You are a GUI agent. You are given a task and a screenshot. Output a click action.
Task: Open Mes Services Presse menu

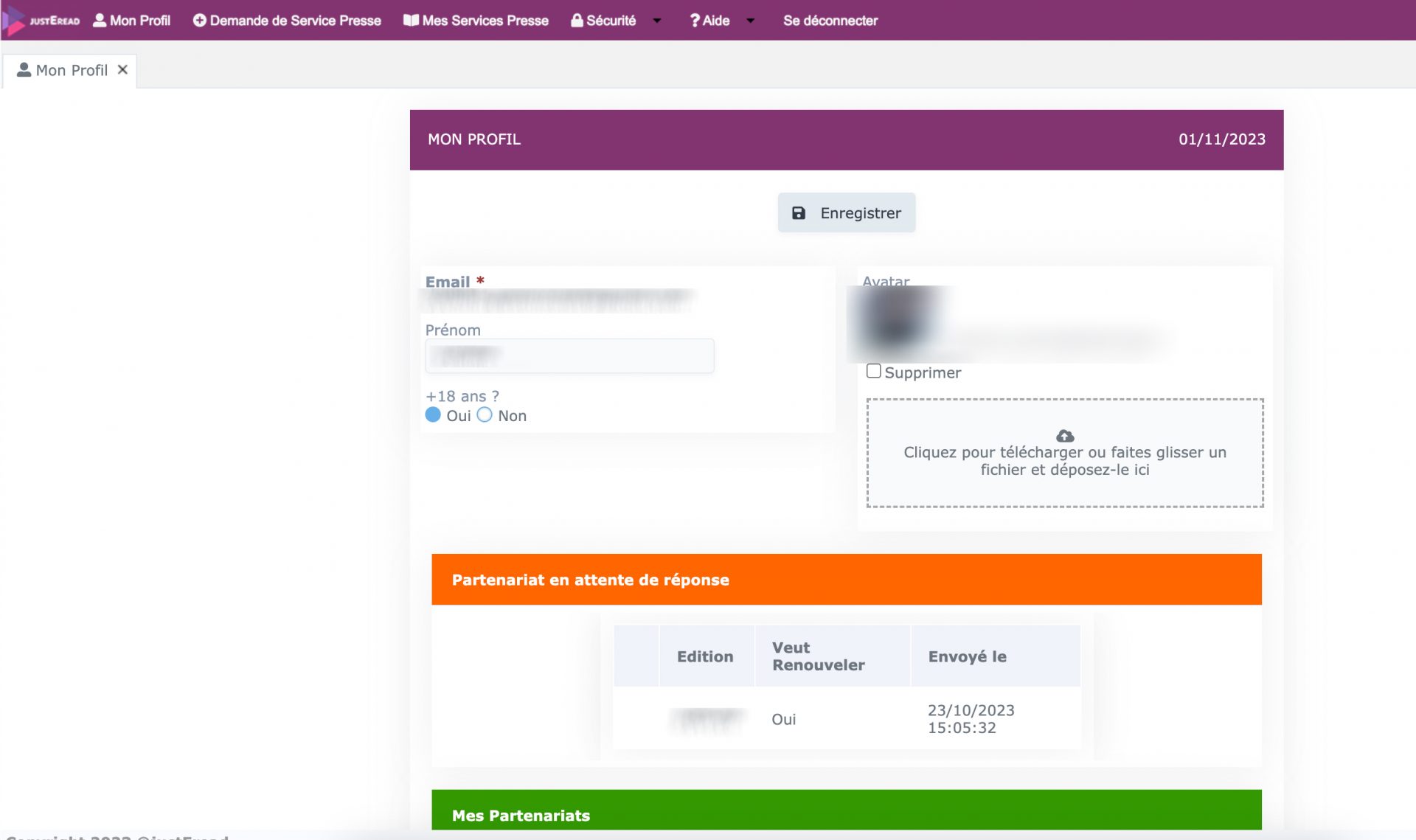coord(476,21)
